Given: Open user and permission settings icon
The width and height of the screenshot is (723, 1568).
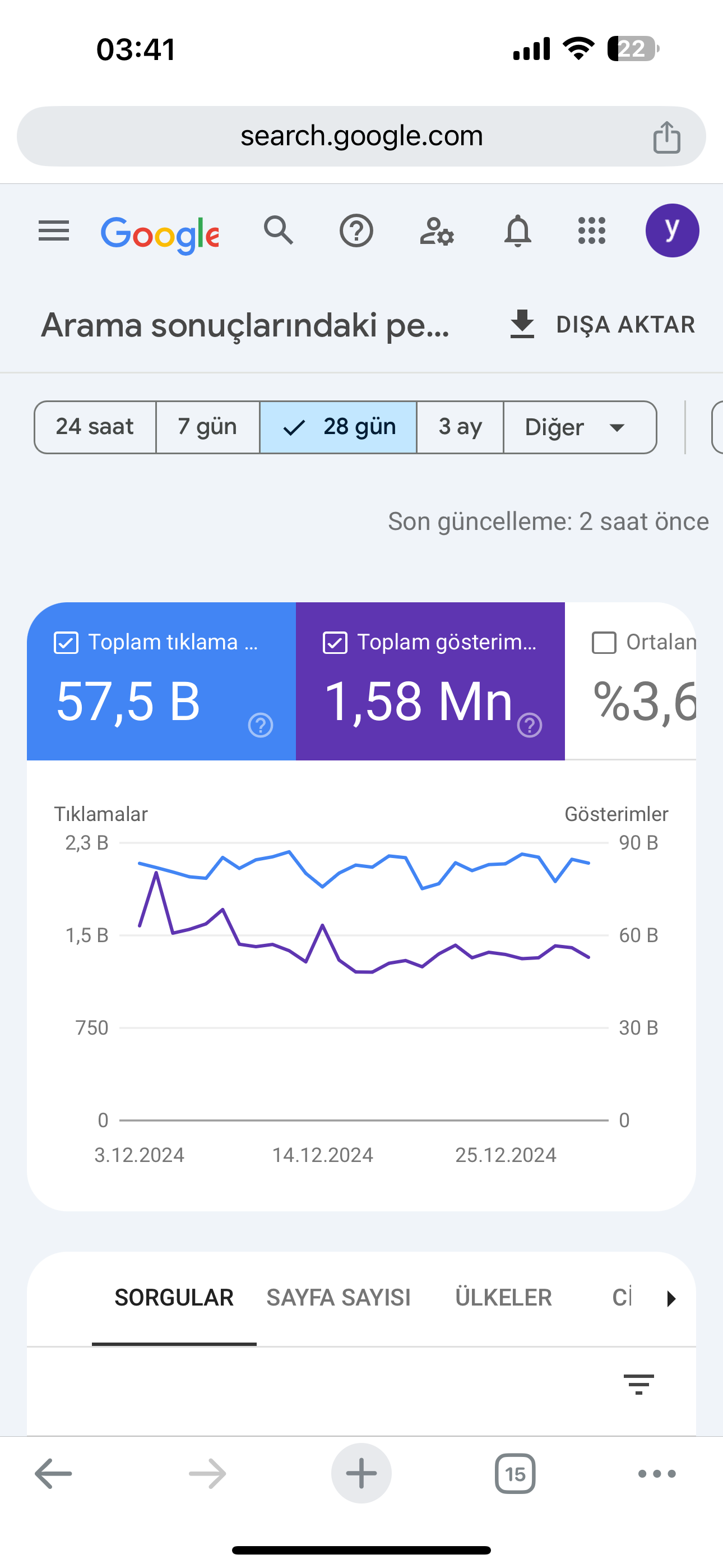Looking at the screenshot, I should click(x=437, y=231).
